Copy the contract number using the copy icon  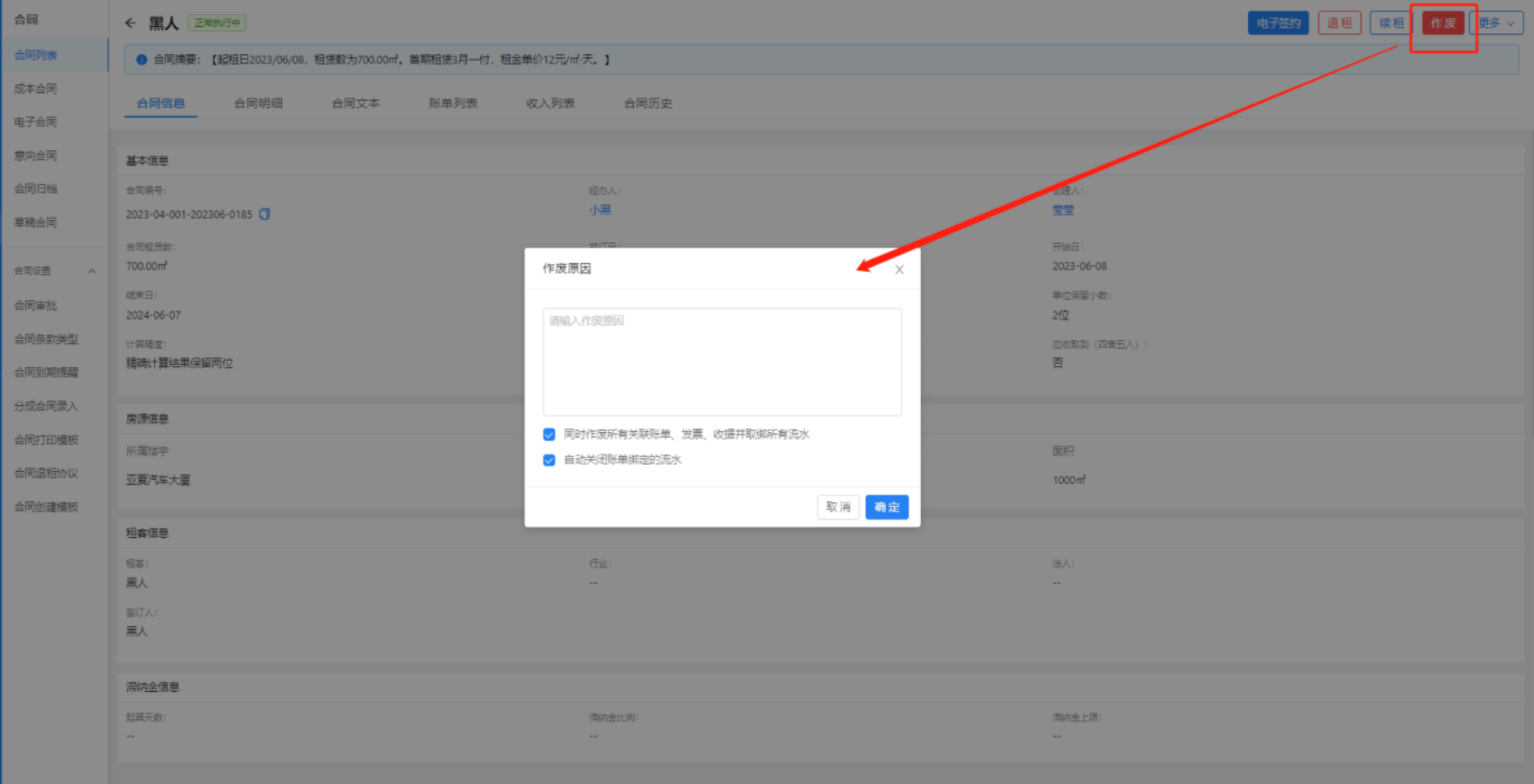tap(264, 214)
